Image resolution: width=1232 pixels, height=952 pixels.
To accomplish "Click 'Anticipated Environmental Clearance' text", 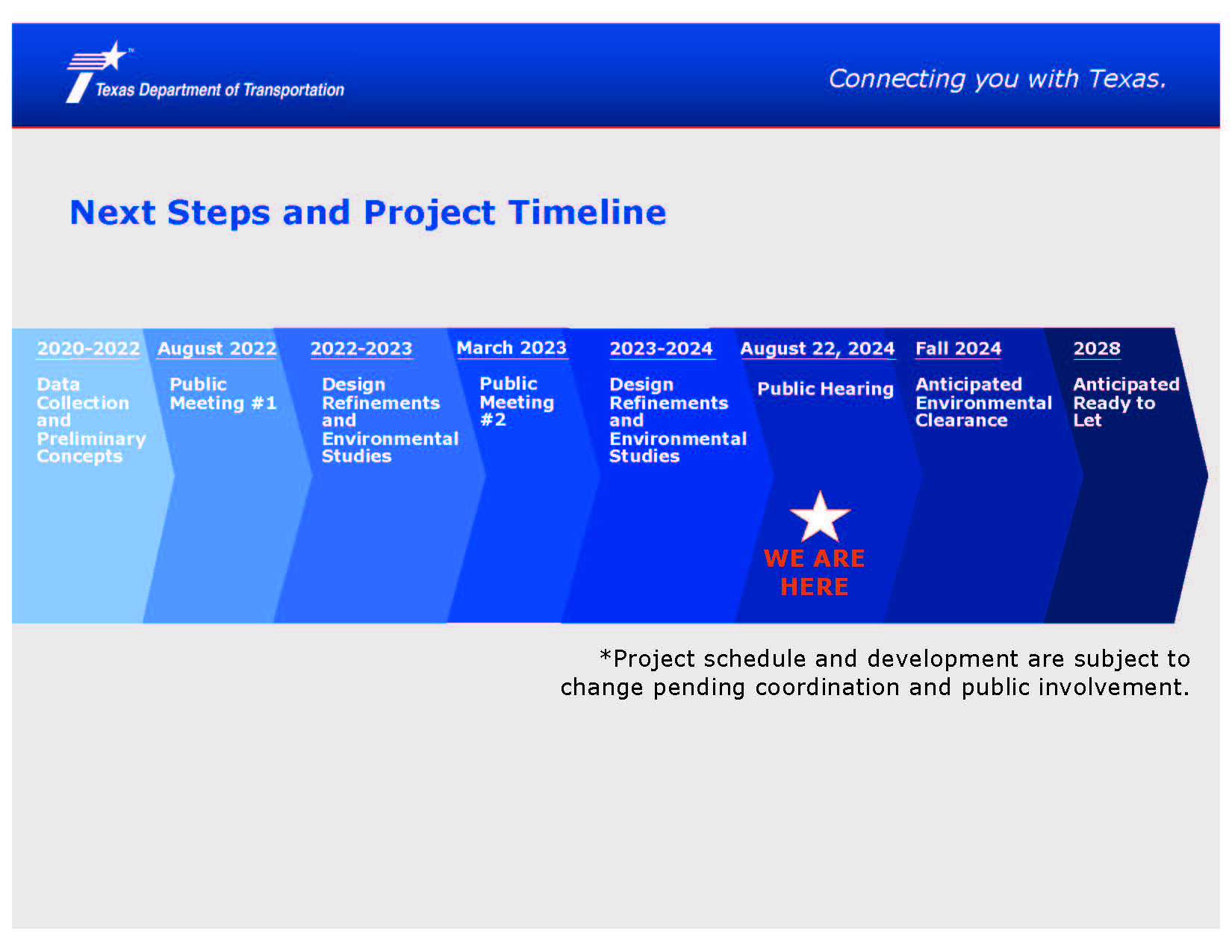I will pos(983,402).
